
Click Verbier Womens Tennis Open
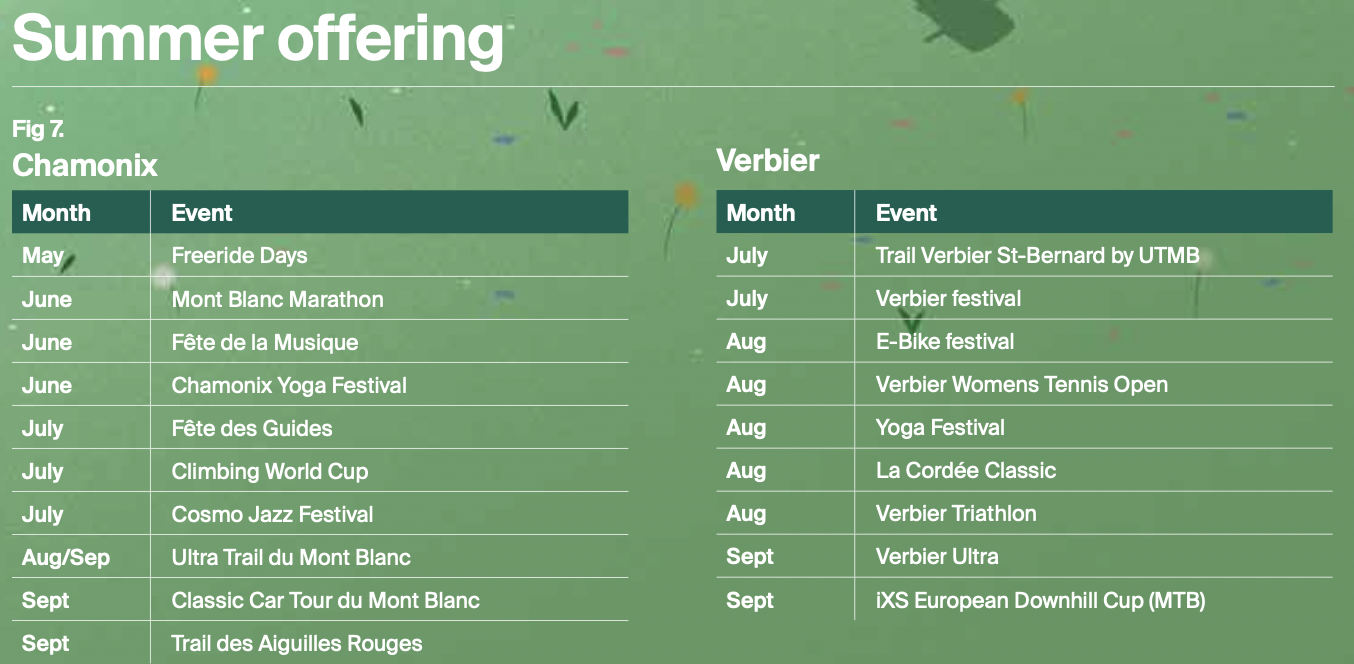[x=1022, y=384]
